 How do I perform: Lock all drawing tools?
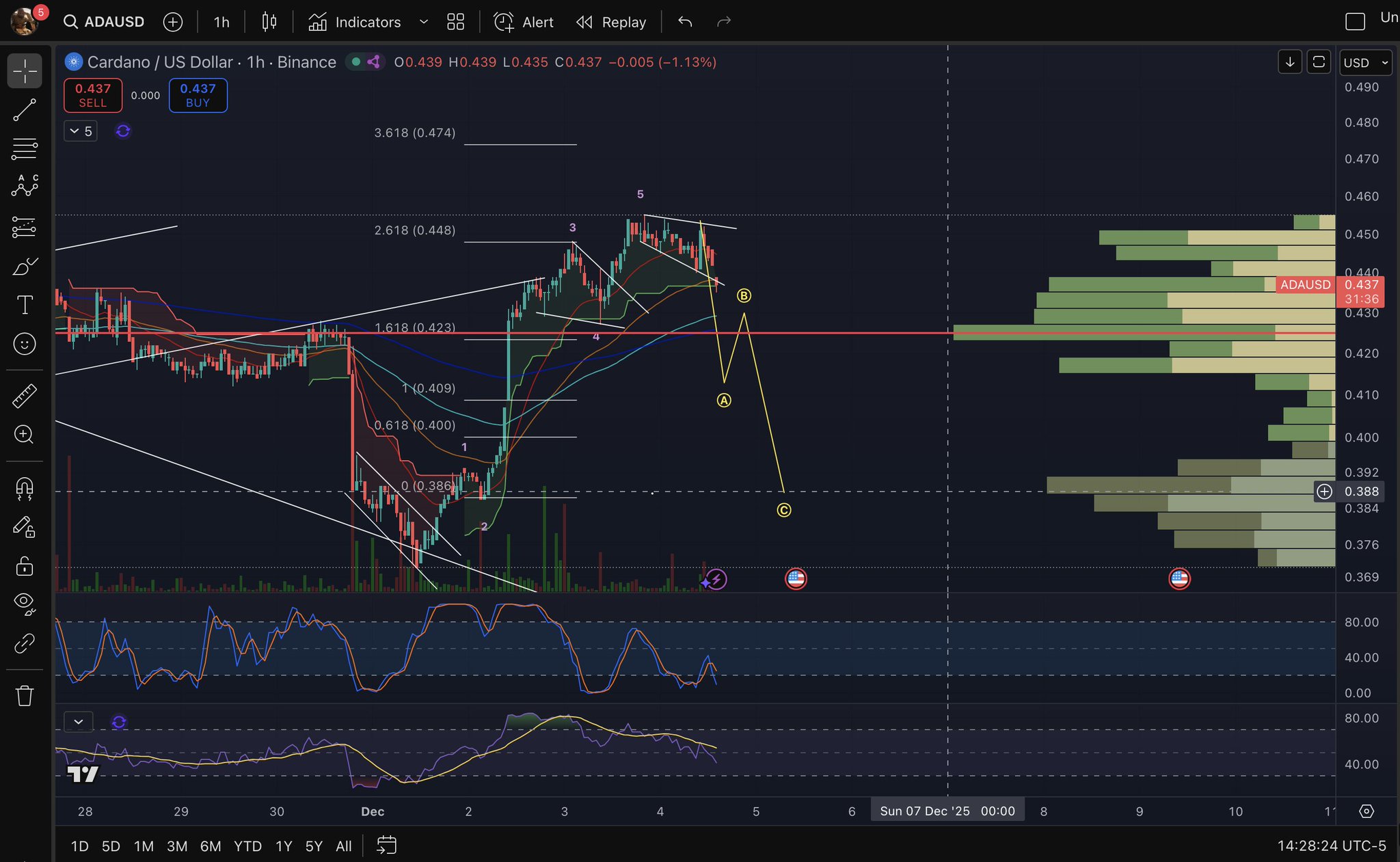pyautogui.click(x=25, y=567)
